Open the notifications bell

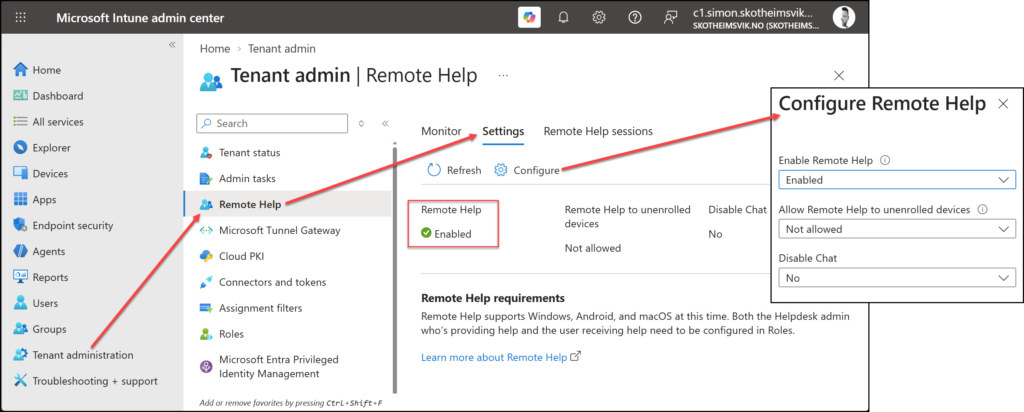[x=564, y=18]
